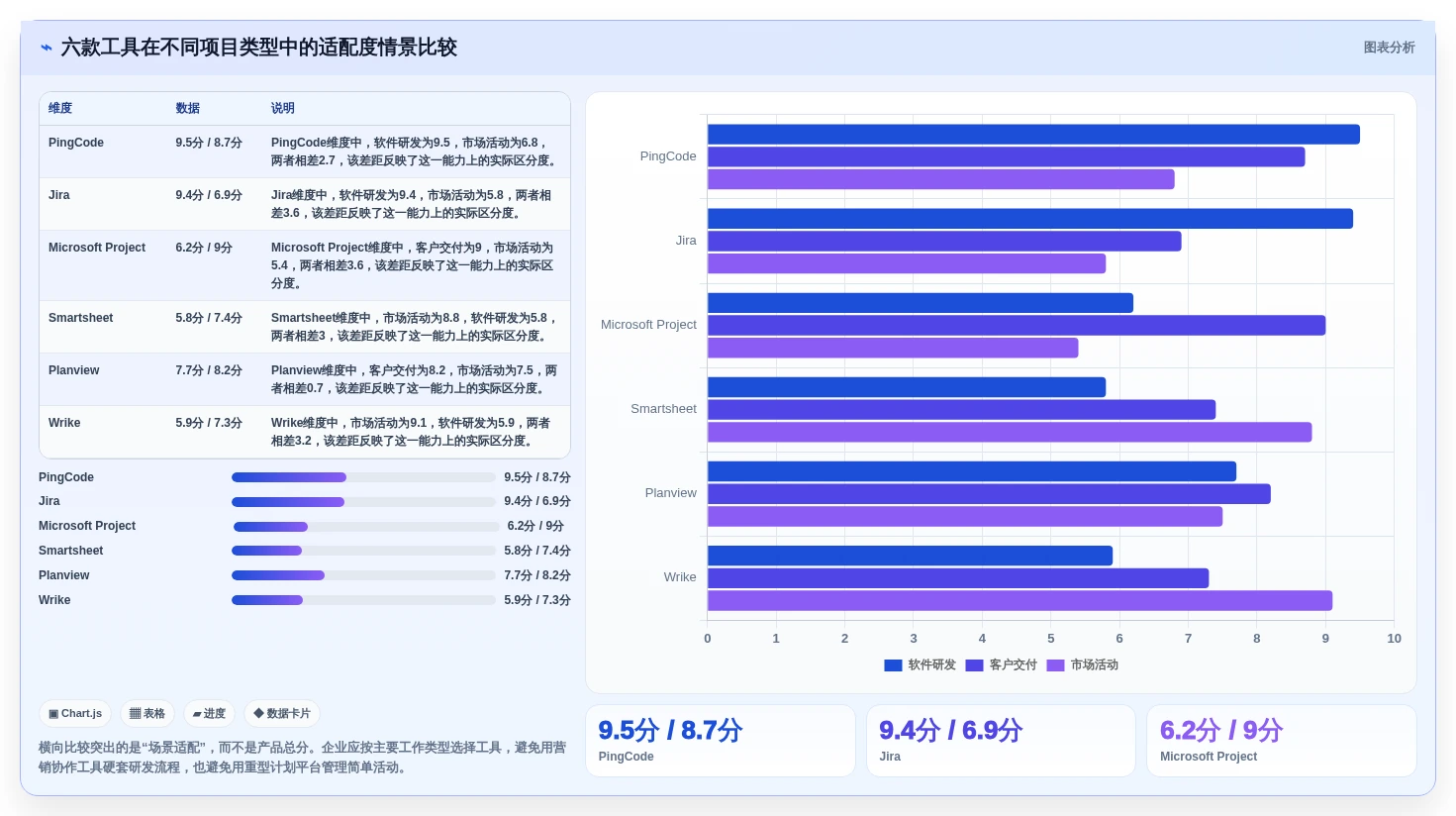
Task: Toggle the 客户交付 legend swatch
Action: [974, 665]
